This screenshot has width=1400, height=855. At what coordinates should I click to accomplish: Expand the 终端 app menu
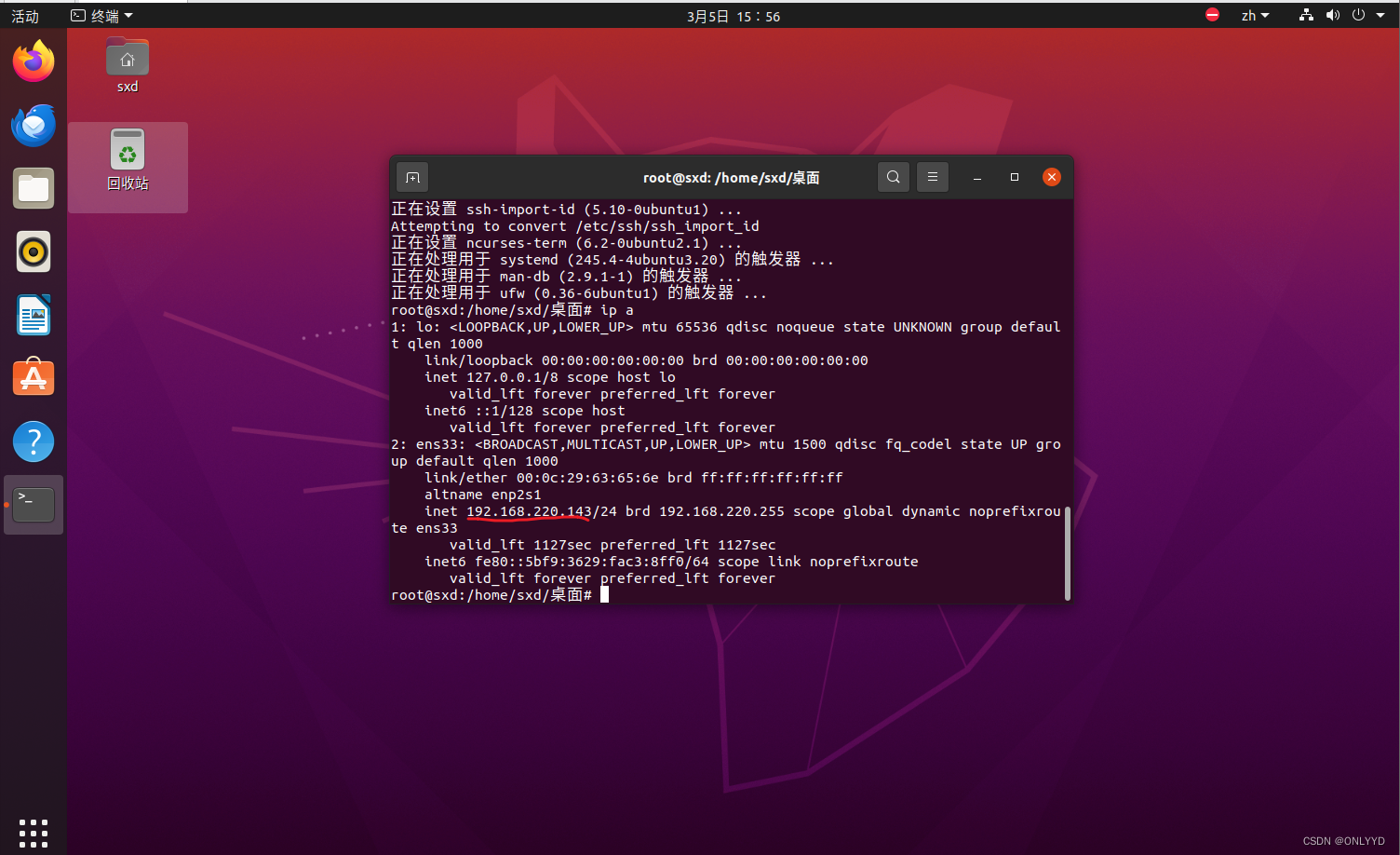pyautogui.click(x=102, y=16)
